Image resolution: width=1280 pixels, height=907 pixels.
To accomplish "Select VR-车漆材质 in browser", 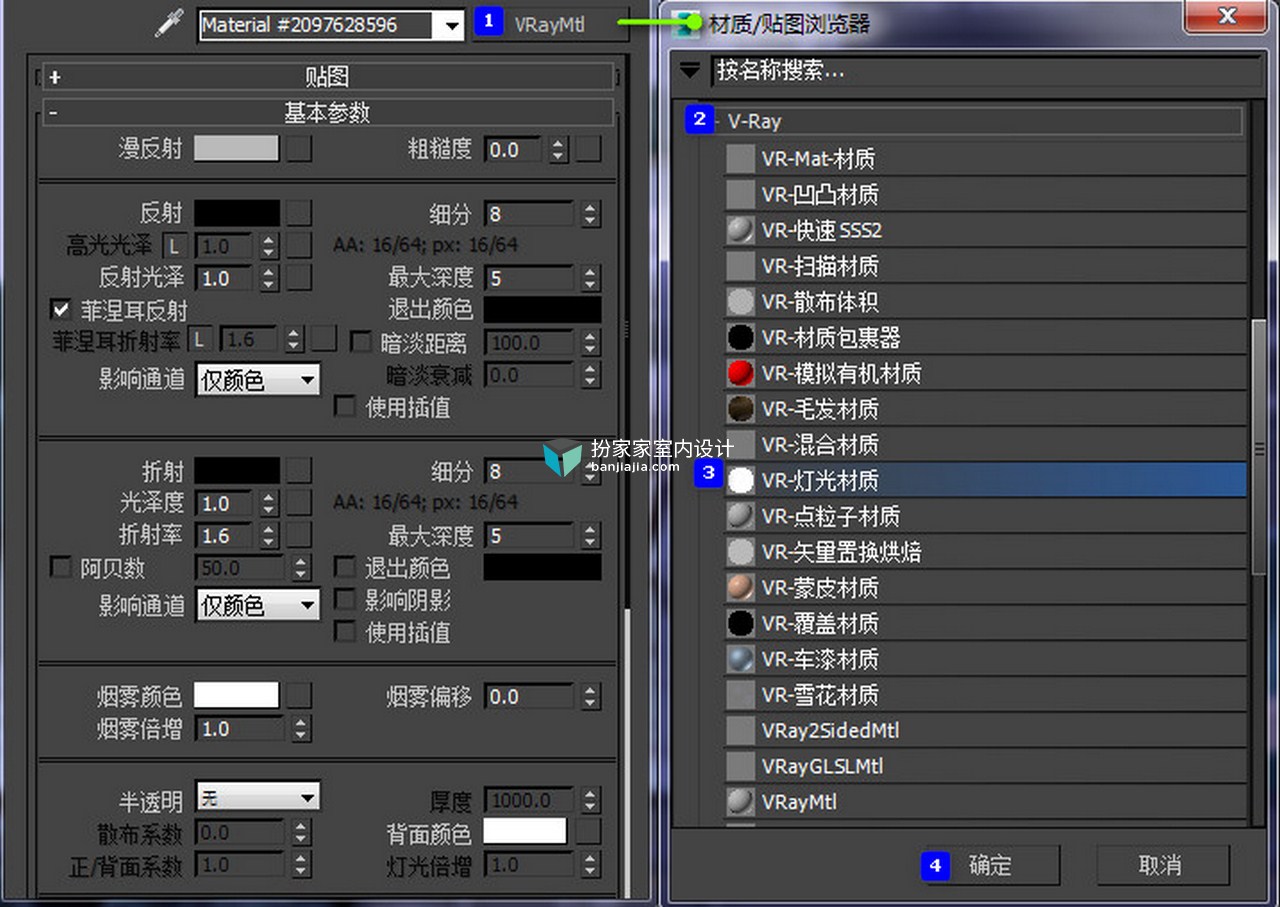I will [x=985, y=659].
